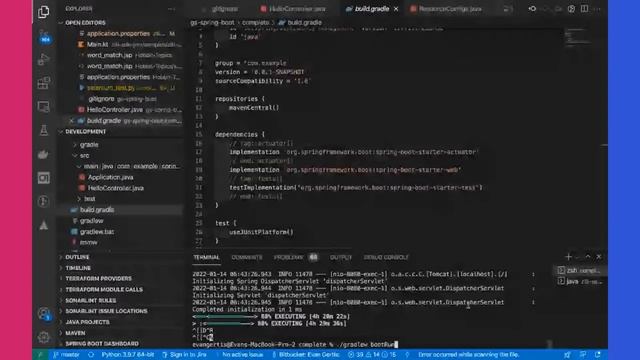Click Python 3.9.7 64-bit interpreter selector
This screenshot has height=360, width=640.
[128, 355]
